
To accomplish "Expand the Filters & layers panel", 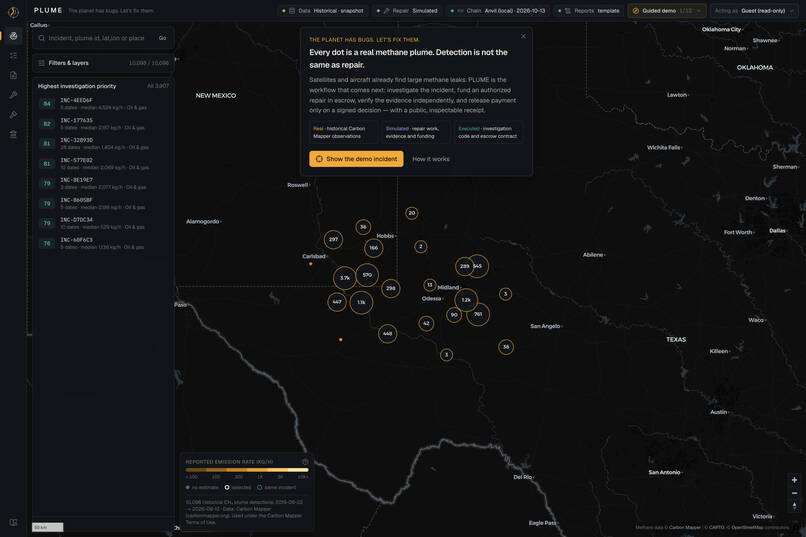I will click(103, 63).
